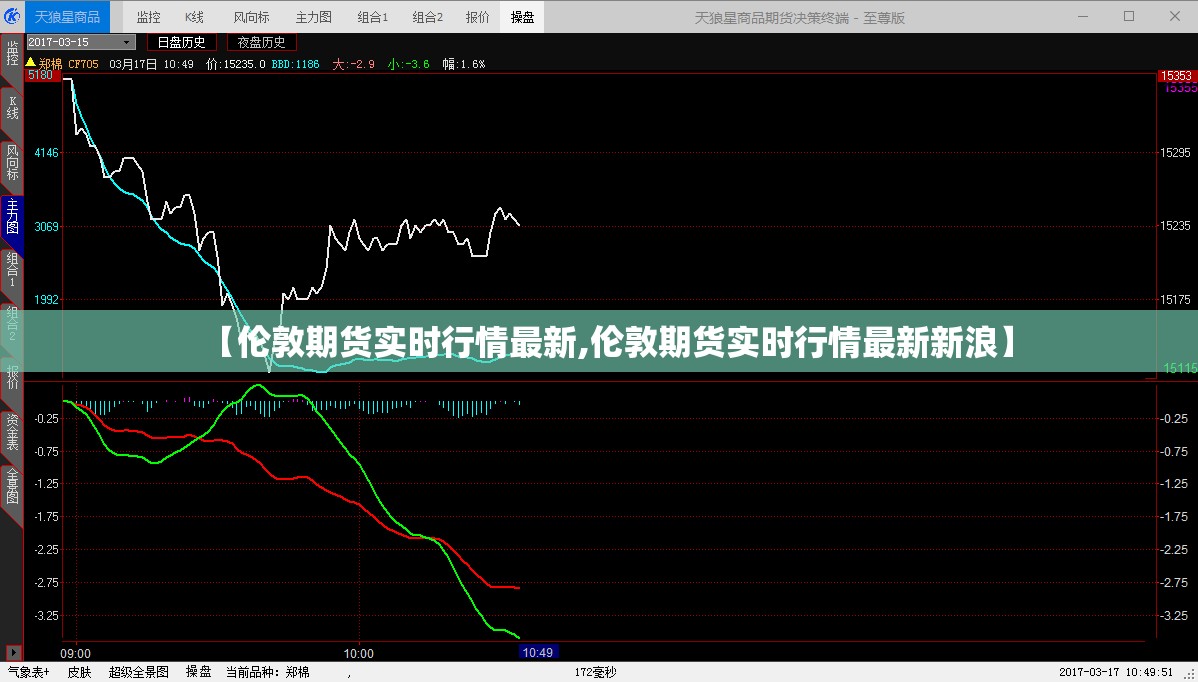
Task: Click the 小:-3.6 value
Action: 409,64
